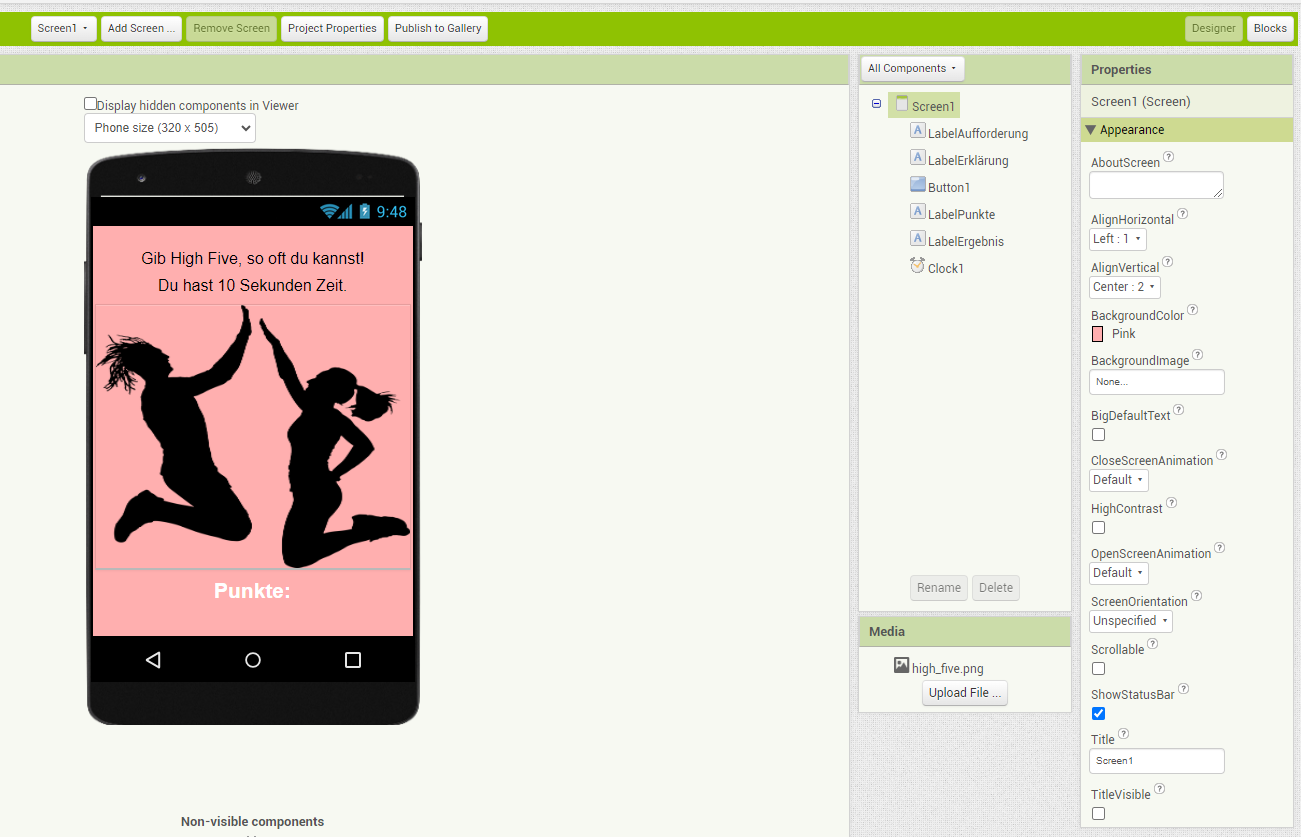Open help icon next to Scrollable
Viewport: 1301px width, 837px height.
[x=1153, y=644]
